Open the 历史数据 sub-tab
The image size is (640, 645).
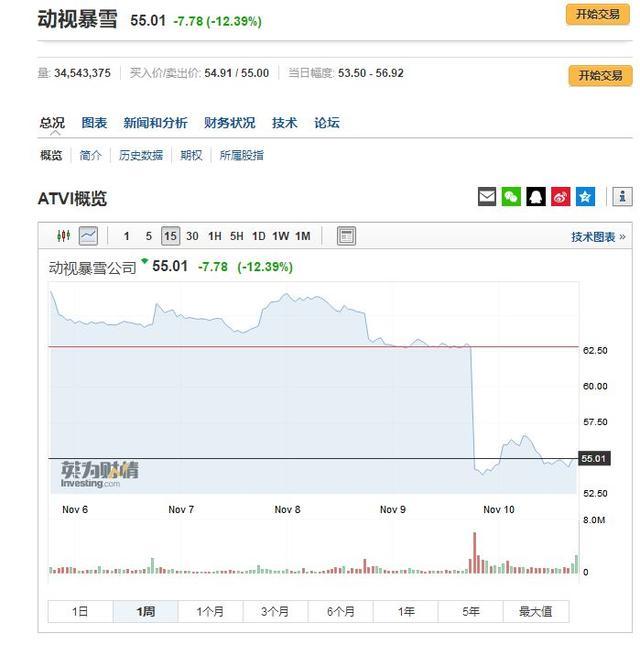pos(141,155)
